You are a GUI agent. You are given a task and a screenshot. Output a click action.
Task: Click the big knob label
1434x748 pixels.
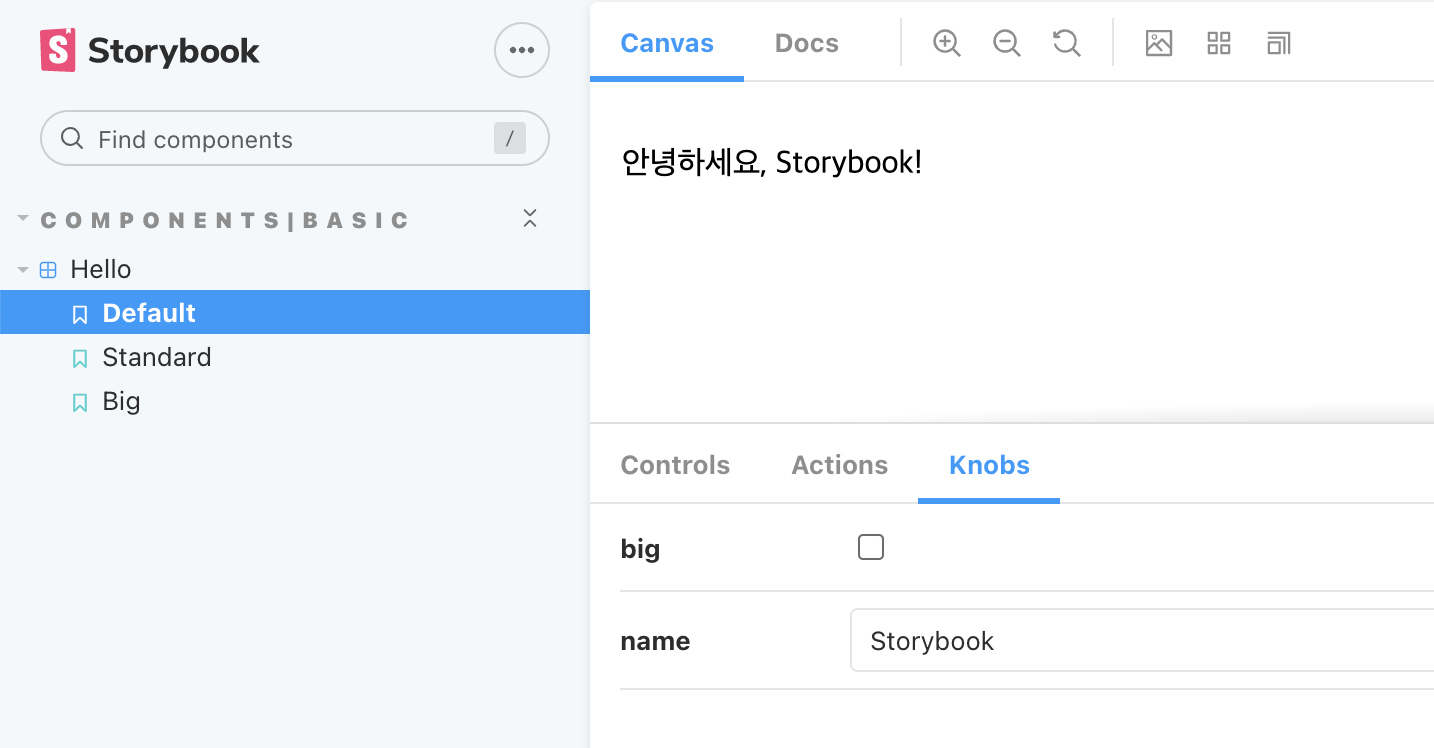640,549
